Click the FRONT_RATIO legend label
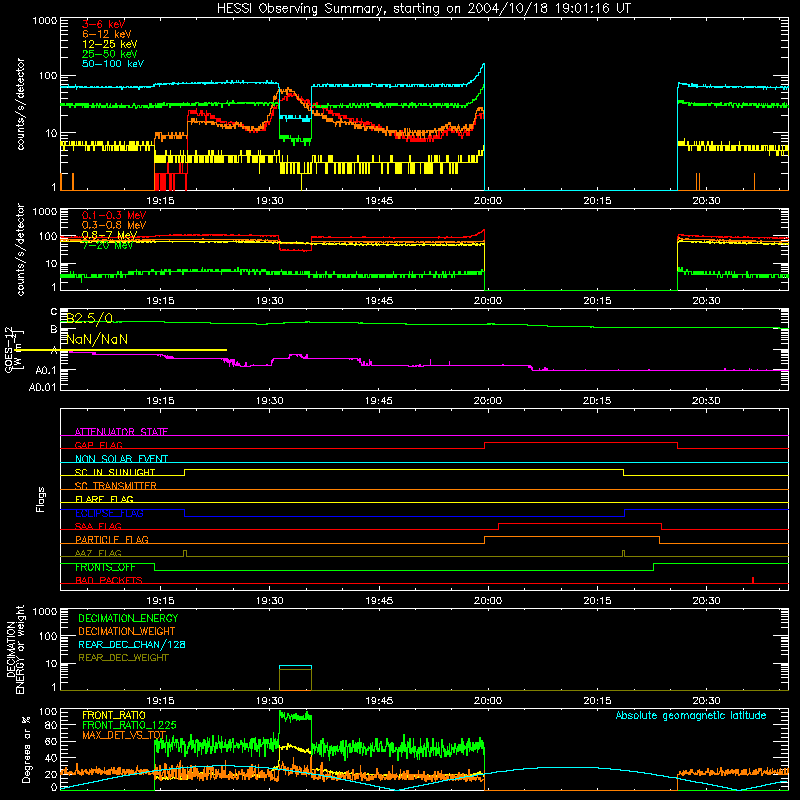 click(114, 715)
